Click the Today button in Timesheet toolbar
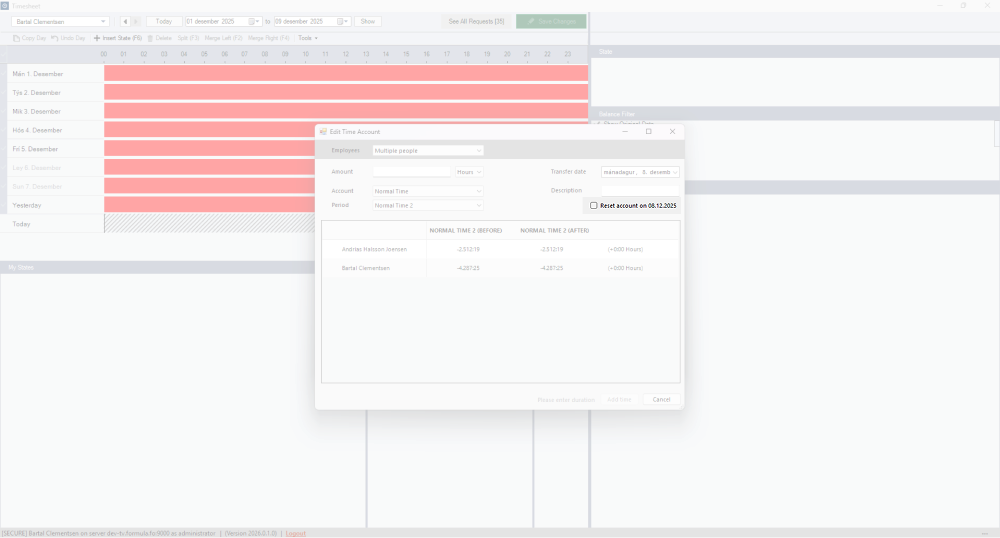The height and width of the screenshot is (538, 1000). pyautogui.click(x=164, y=22)
